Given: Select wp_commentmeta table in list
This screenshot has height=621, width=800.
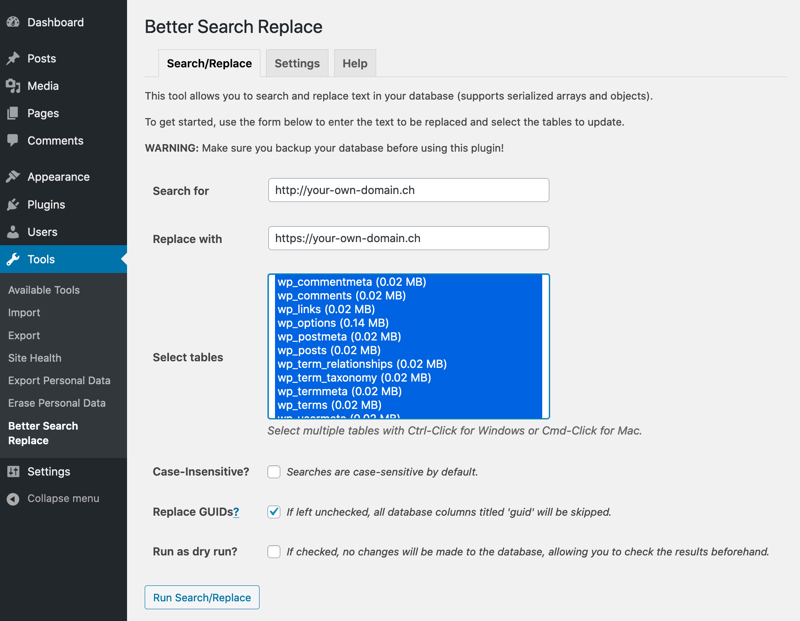Looking at the screenshot, I should [408, 282].
